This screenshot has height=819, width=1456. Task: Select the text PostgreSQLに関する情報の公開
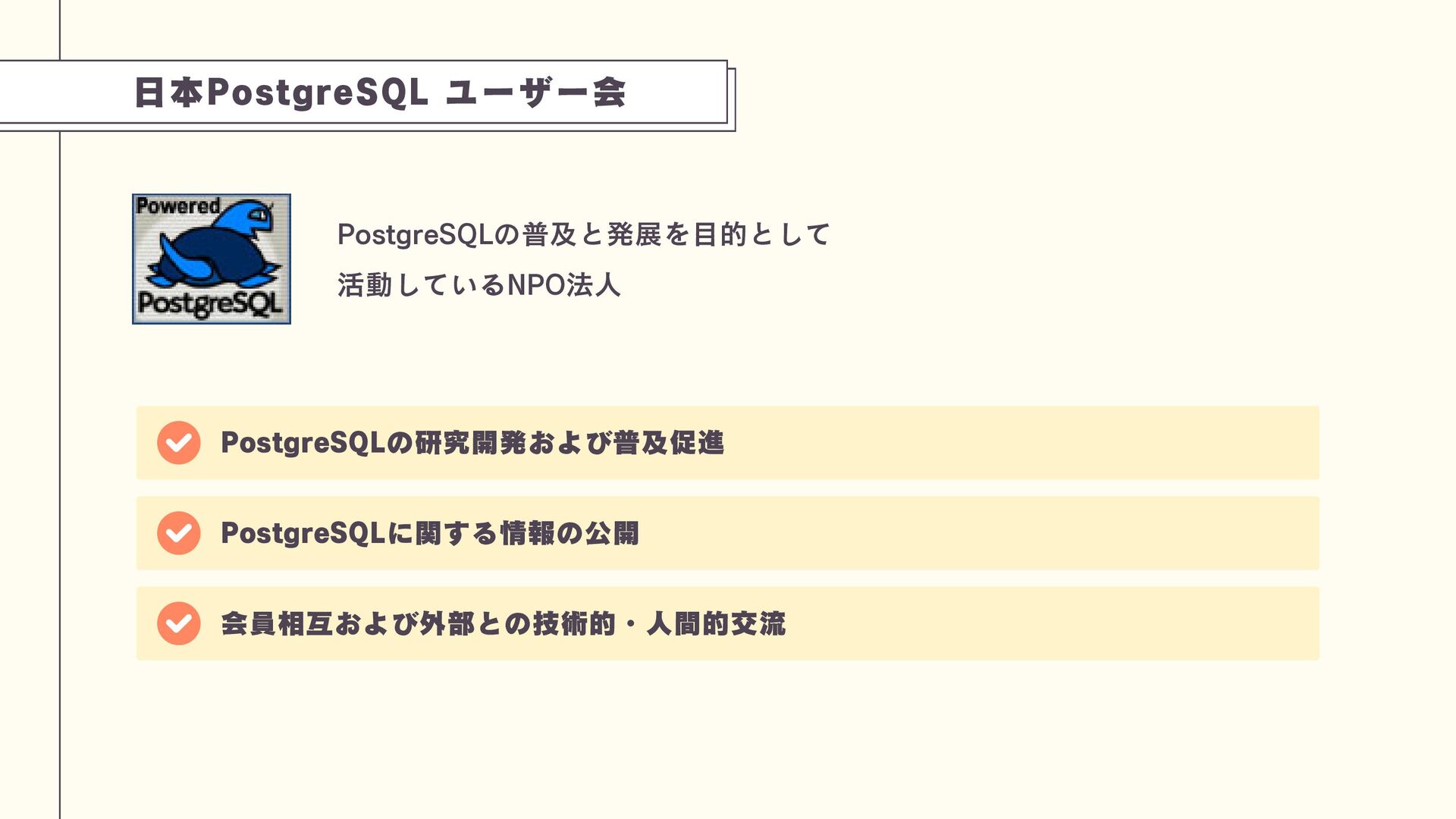tap(429, 533)
